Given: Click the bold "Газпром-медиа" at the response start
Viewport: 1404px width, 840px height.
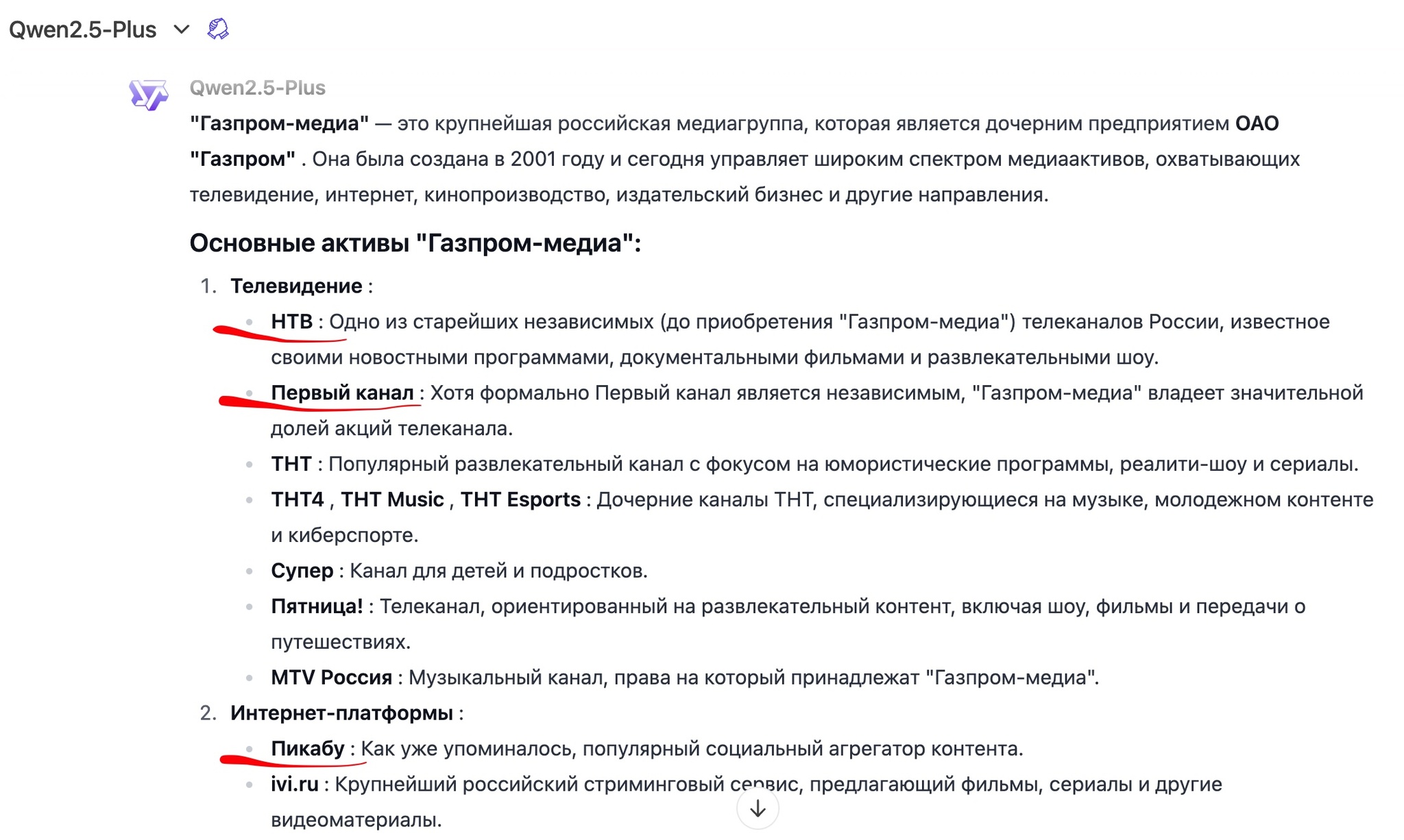Looking at the screenshot, I should [x=279, y=123].
